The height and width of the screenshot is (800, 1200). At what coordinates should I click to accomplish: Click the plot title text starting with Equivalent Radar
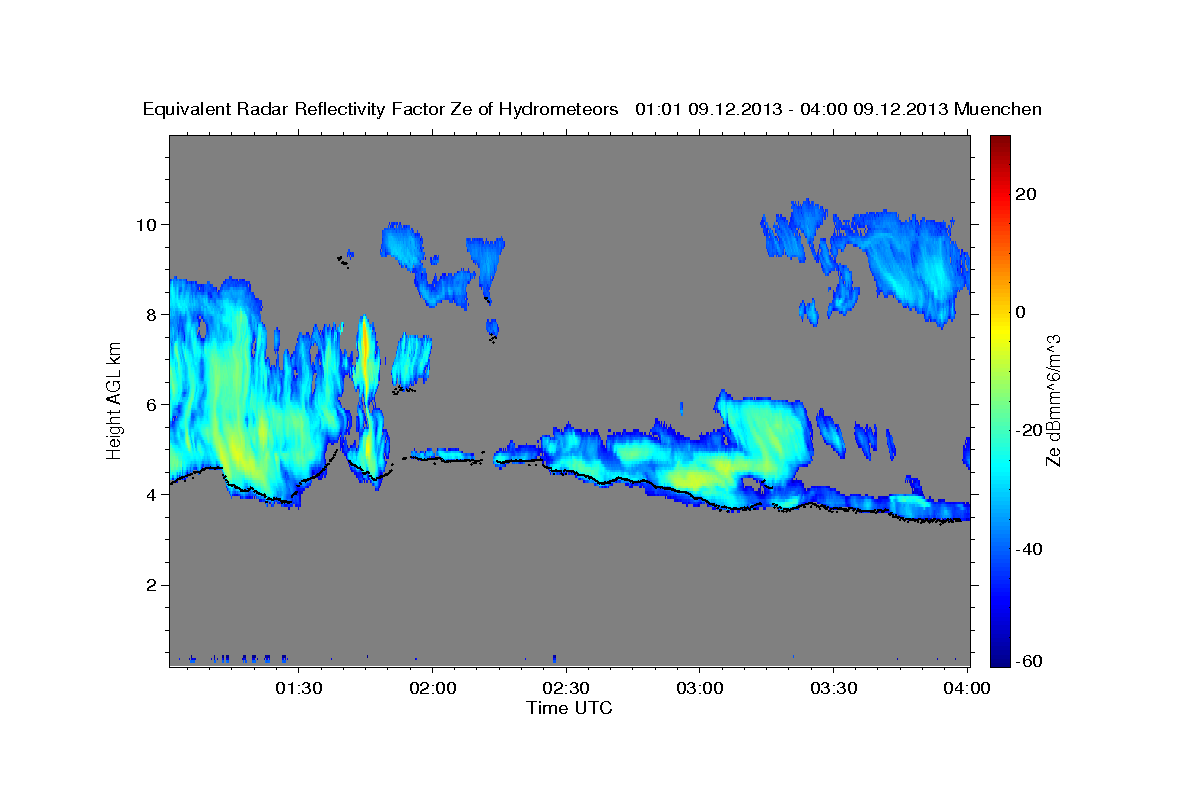pyautogui.click(x=592, y=110)
